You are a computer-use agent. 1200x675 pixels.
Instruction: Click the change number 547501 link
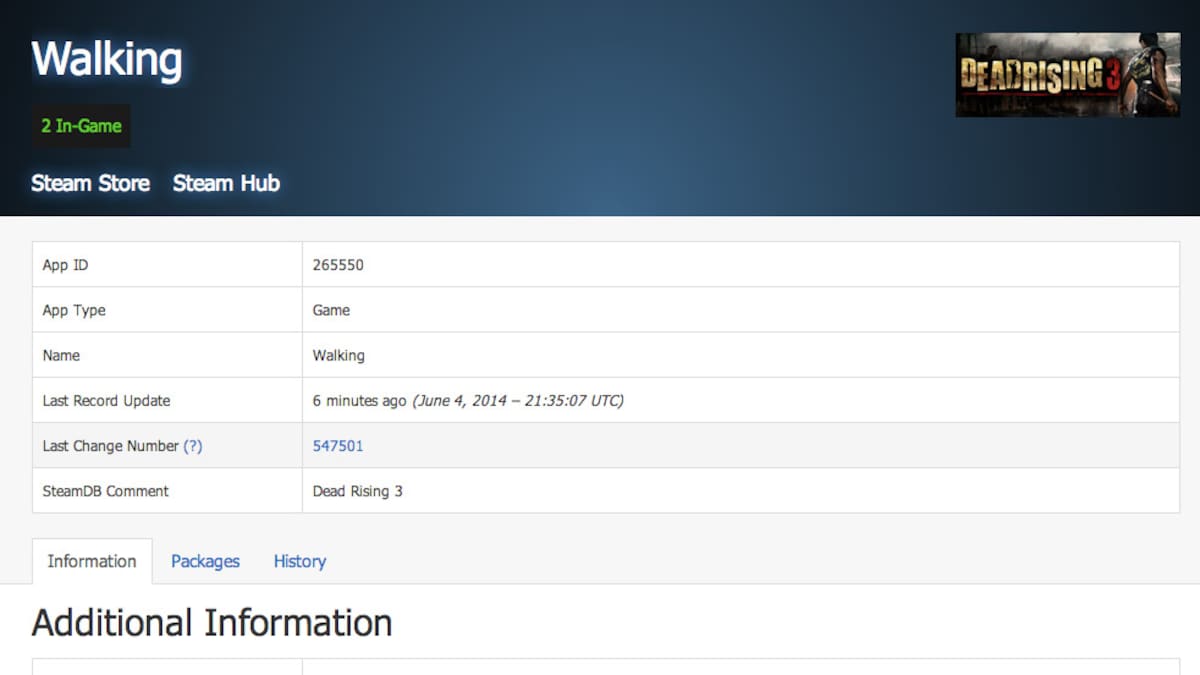pos(338,446)
